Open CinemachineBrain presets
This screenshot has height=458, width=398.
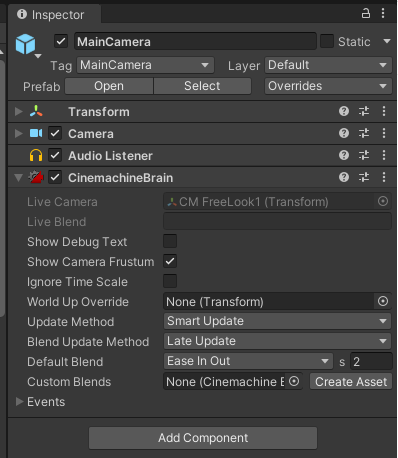(x=364, y=177)
